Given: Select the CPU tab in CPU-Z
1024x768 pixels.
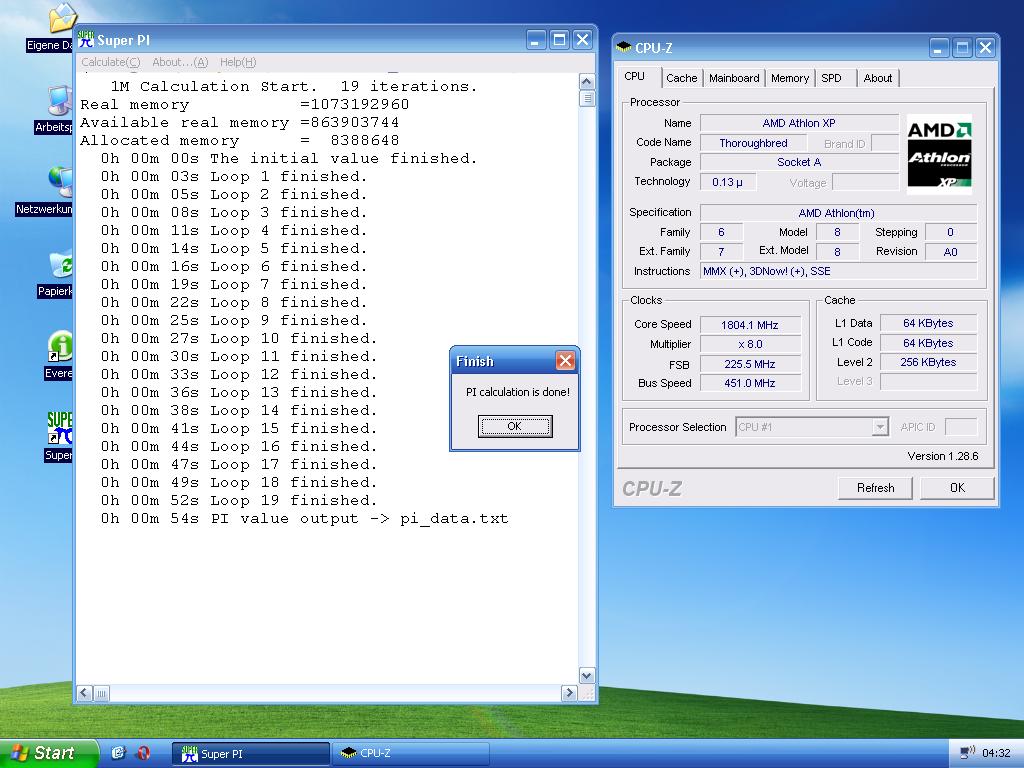Looking at the screenshot, I should [634, 76].
